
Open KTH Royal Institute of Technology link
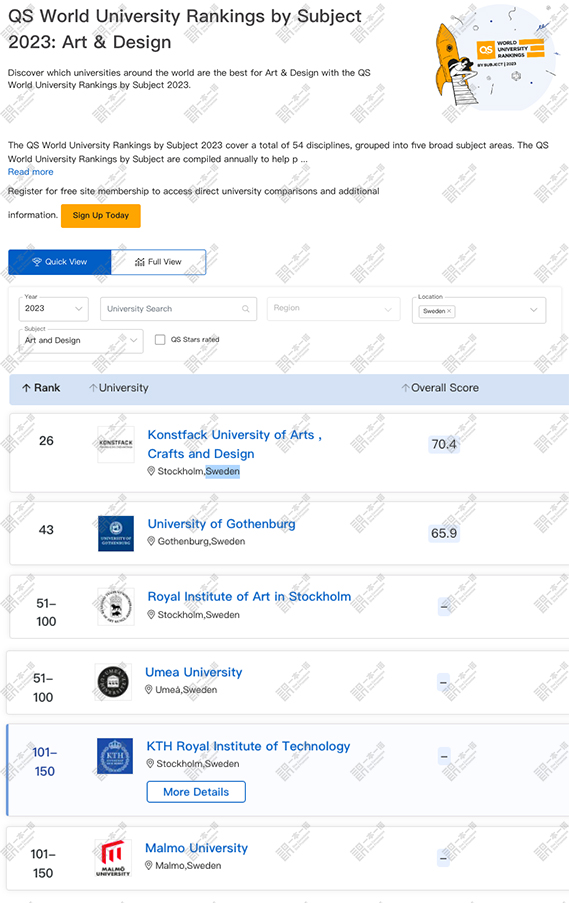pos(248,746)
